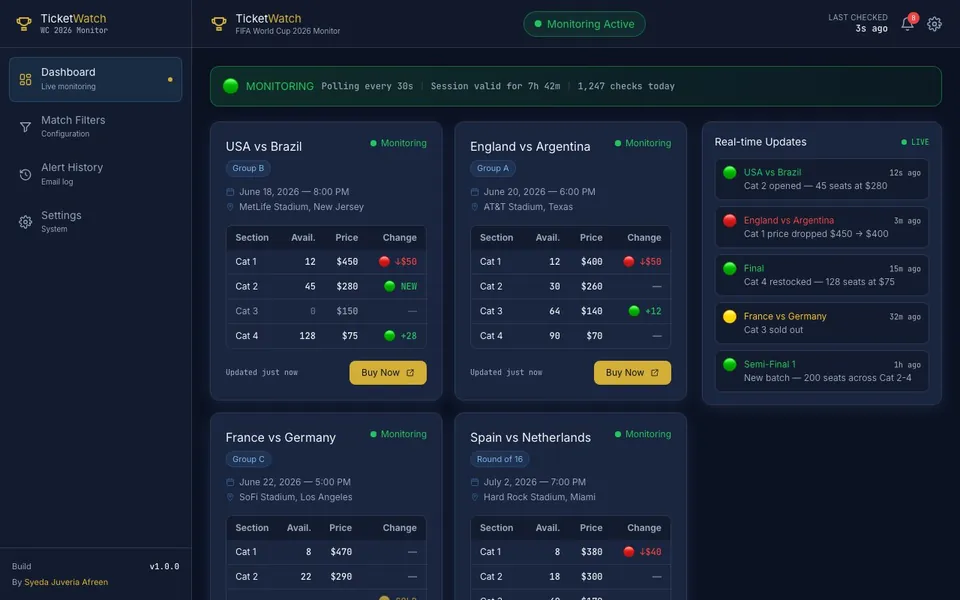This screenshot has height=600, width=960.
Task: Click the location pin beside Hard Rock Stadium
Action: pyautogui.click(x=474, y=497)
